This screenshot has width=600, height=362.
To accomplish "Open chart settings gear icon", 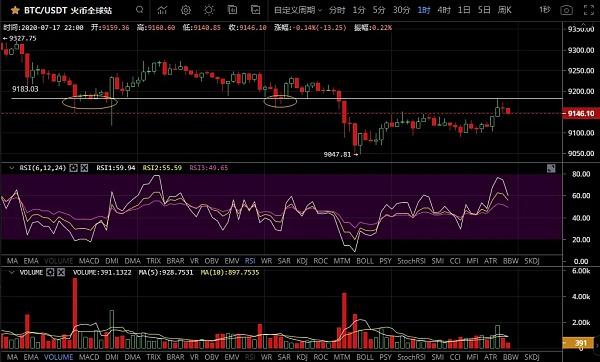I will pos(186,10).
